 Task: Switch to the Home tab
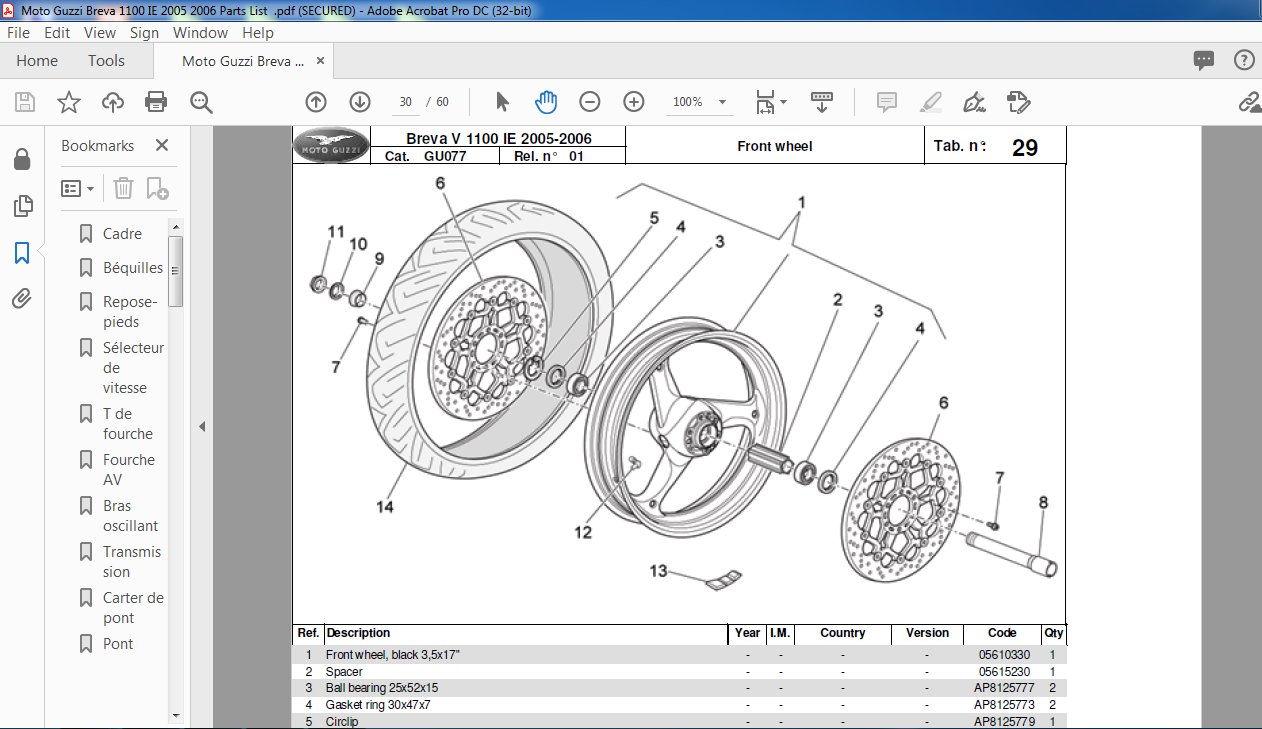click(37, 61)
